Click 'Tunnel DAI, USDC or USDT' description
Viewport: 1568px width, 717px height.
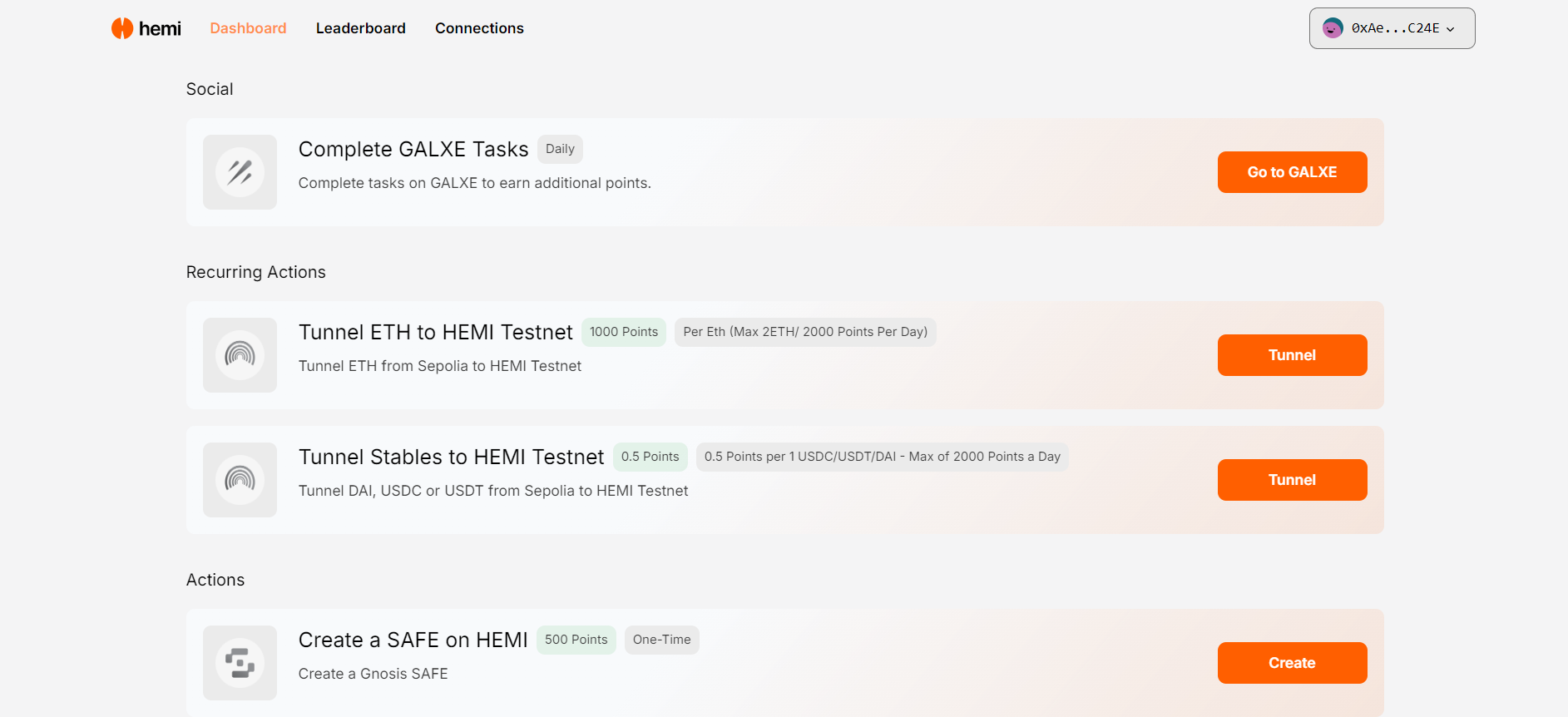coord(493,491)
